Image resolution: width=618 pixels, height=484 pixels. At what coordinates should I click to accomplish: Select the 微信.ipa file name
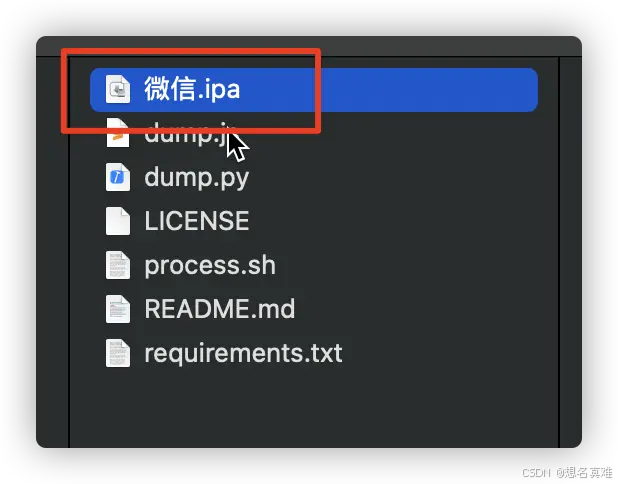(x=192, y=89)
